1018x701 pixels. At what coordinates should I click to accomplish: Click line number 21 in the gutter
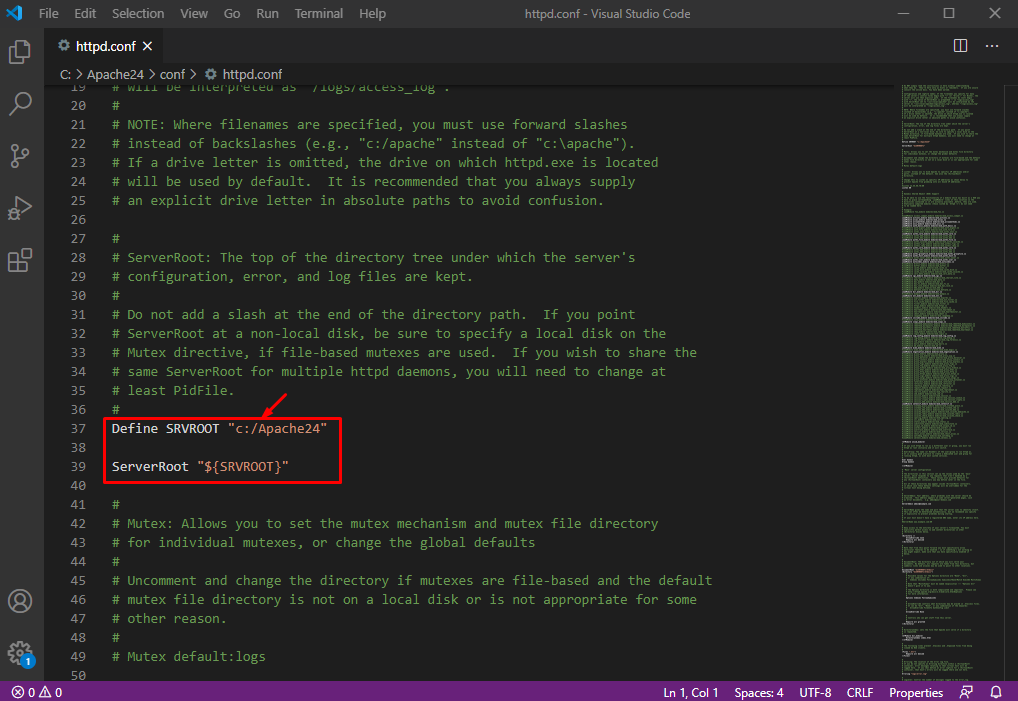[x=78, y=125]
